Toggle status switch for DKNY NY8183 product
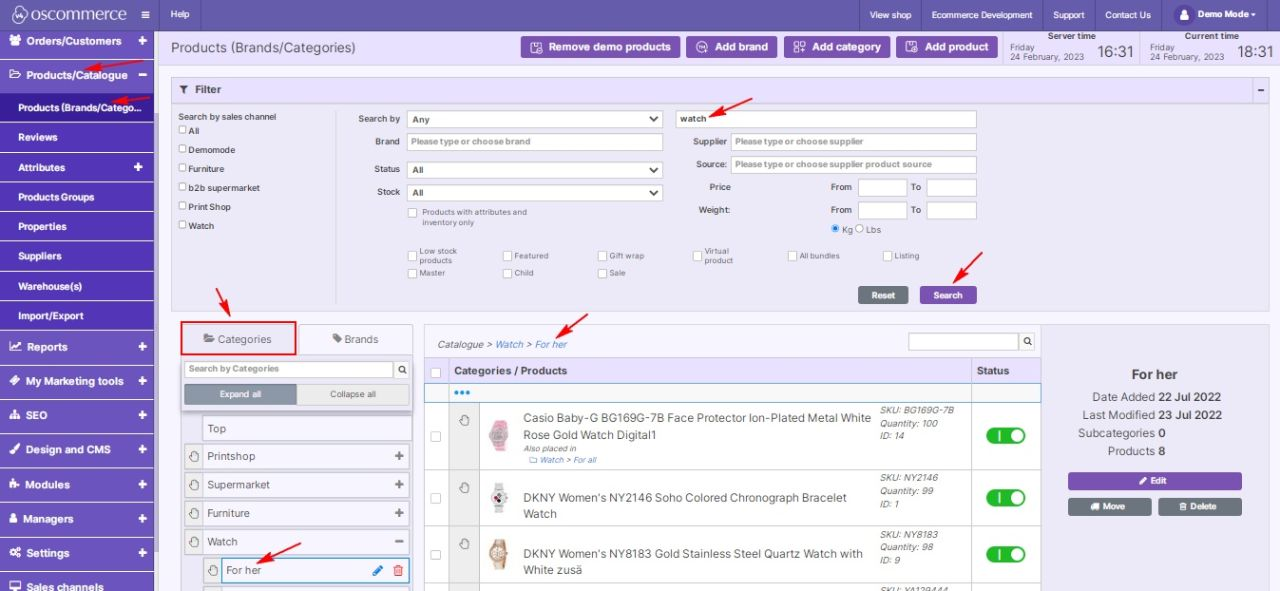The image size is (1280, 591). coord(1006,554)
